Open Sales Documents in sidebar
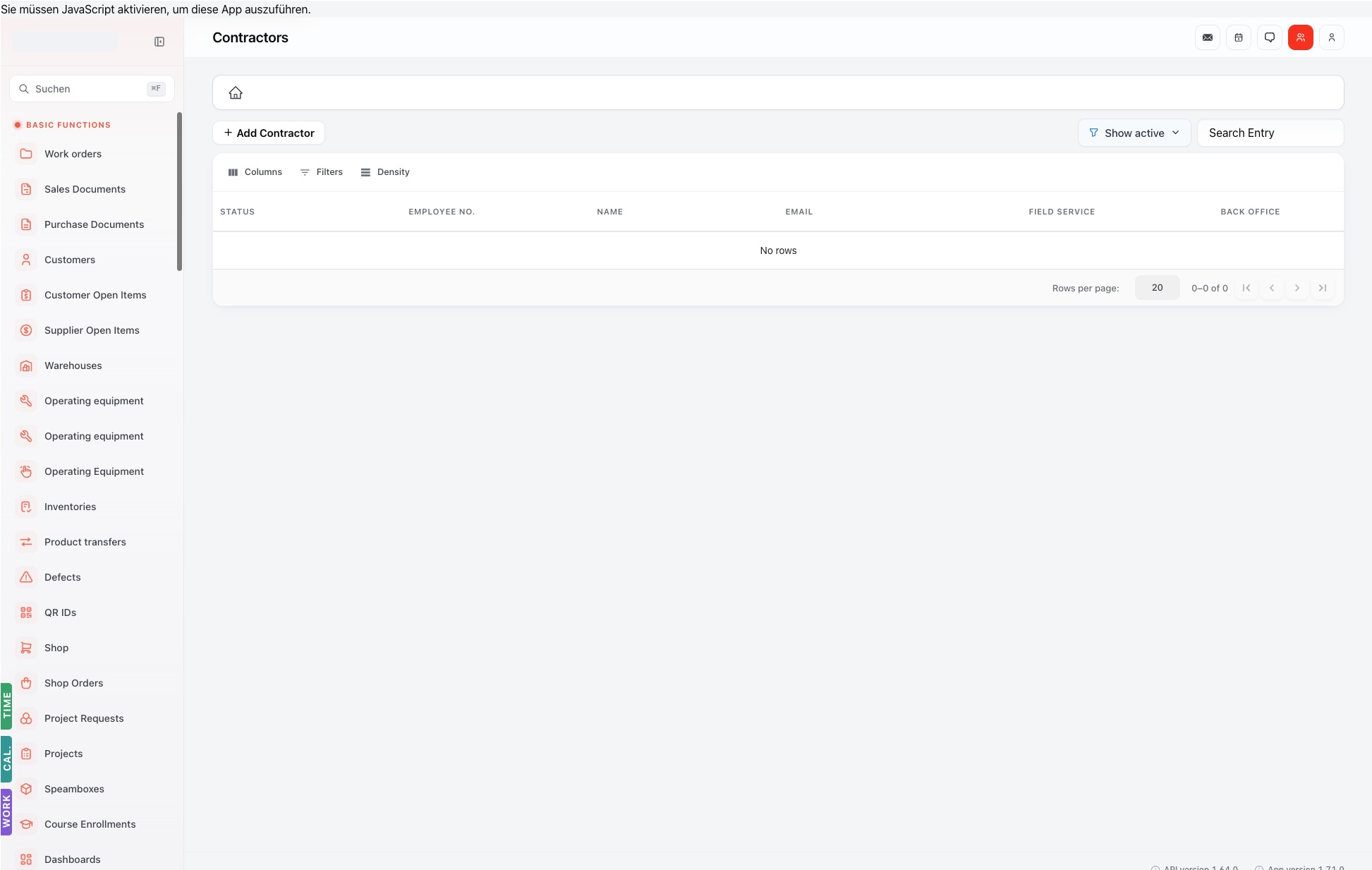The height and width of the screenshot is (870, 1372). pyautogui.click(x=92, y=189)
